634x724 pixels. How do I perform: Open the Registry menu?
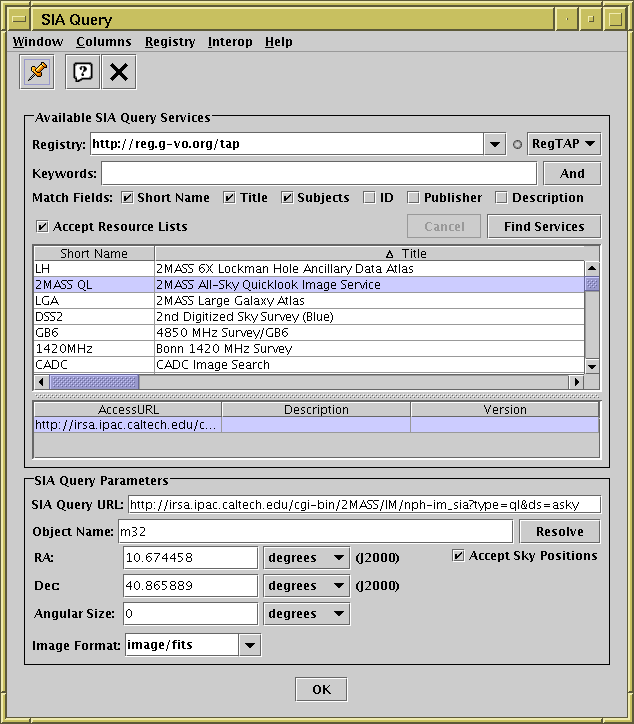click(170, 42)
